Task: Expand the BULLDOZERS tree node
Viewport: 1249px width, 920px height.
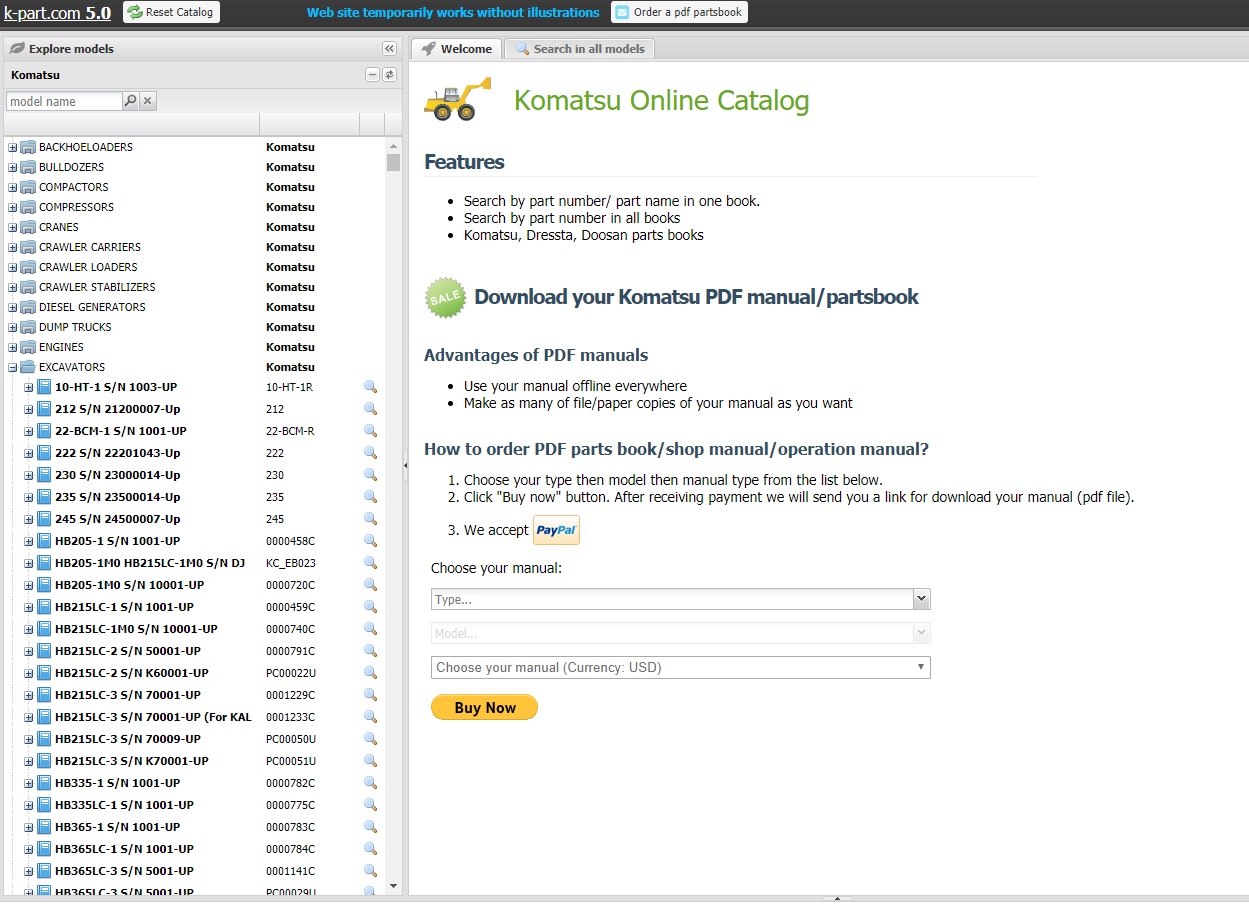Action: coord(13,167)
